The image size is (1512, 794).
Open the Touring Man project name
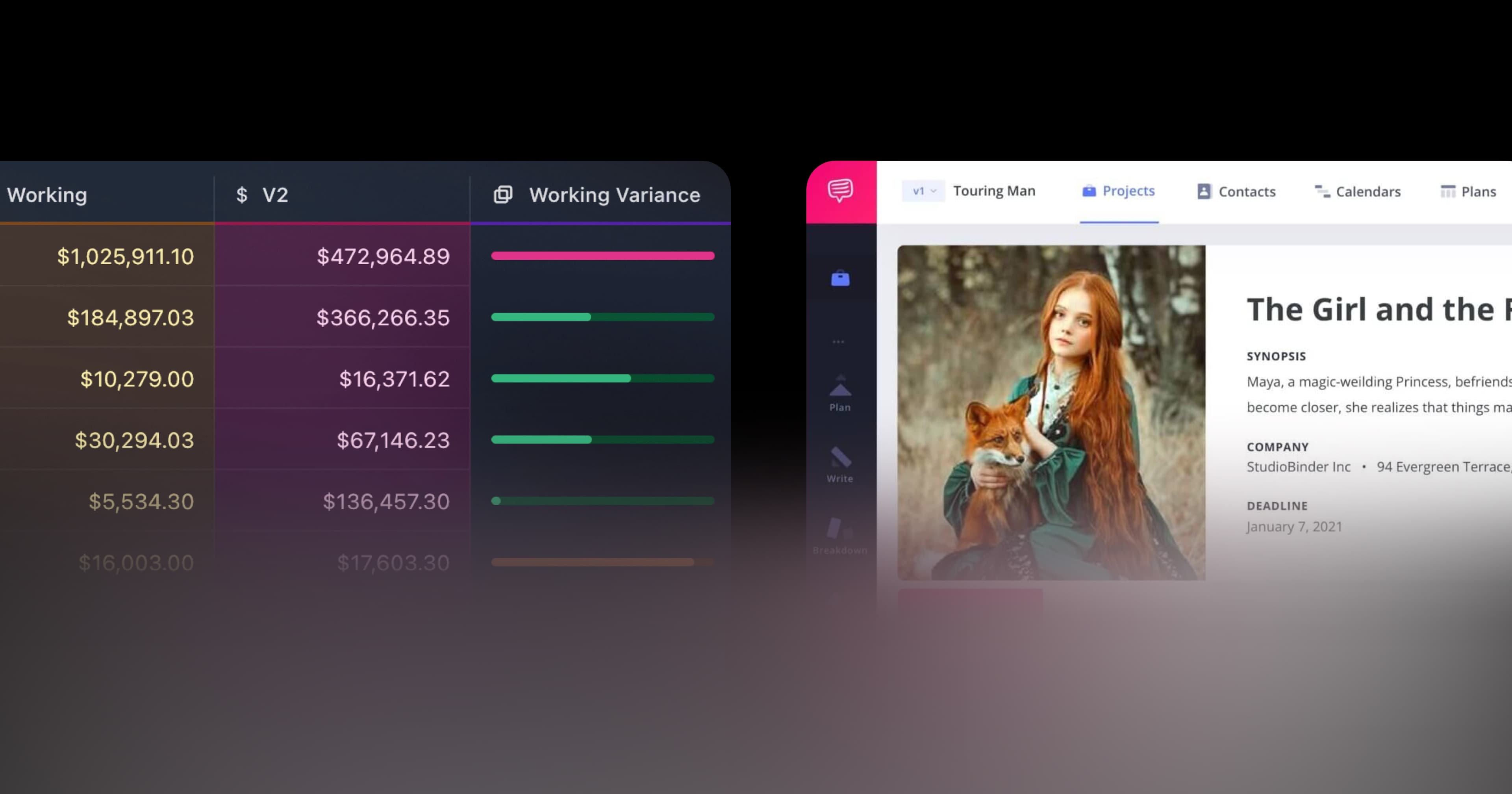(994, 190)
